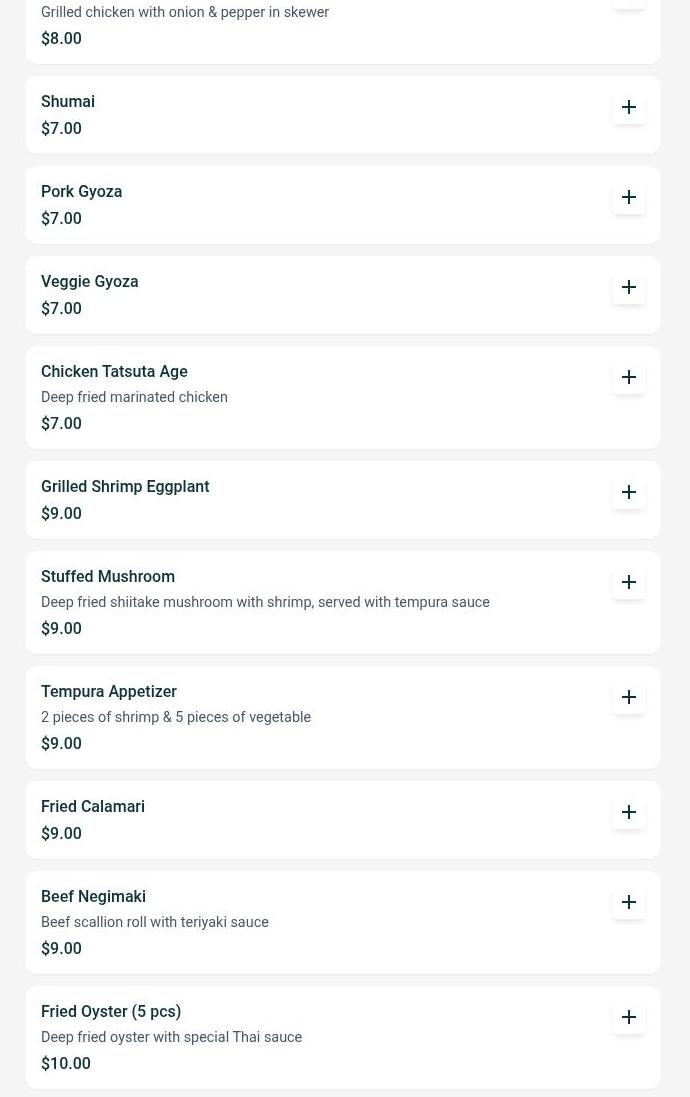Add Chicken Tatsuta Age to cart
This screenshot has height=1097, width=690.
pos(629,377)
